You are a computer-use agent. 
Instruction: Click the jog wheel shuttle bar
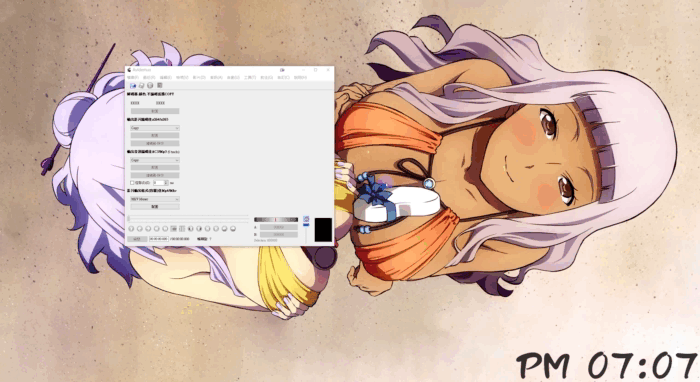coord(276,220)
